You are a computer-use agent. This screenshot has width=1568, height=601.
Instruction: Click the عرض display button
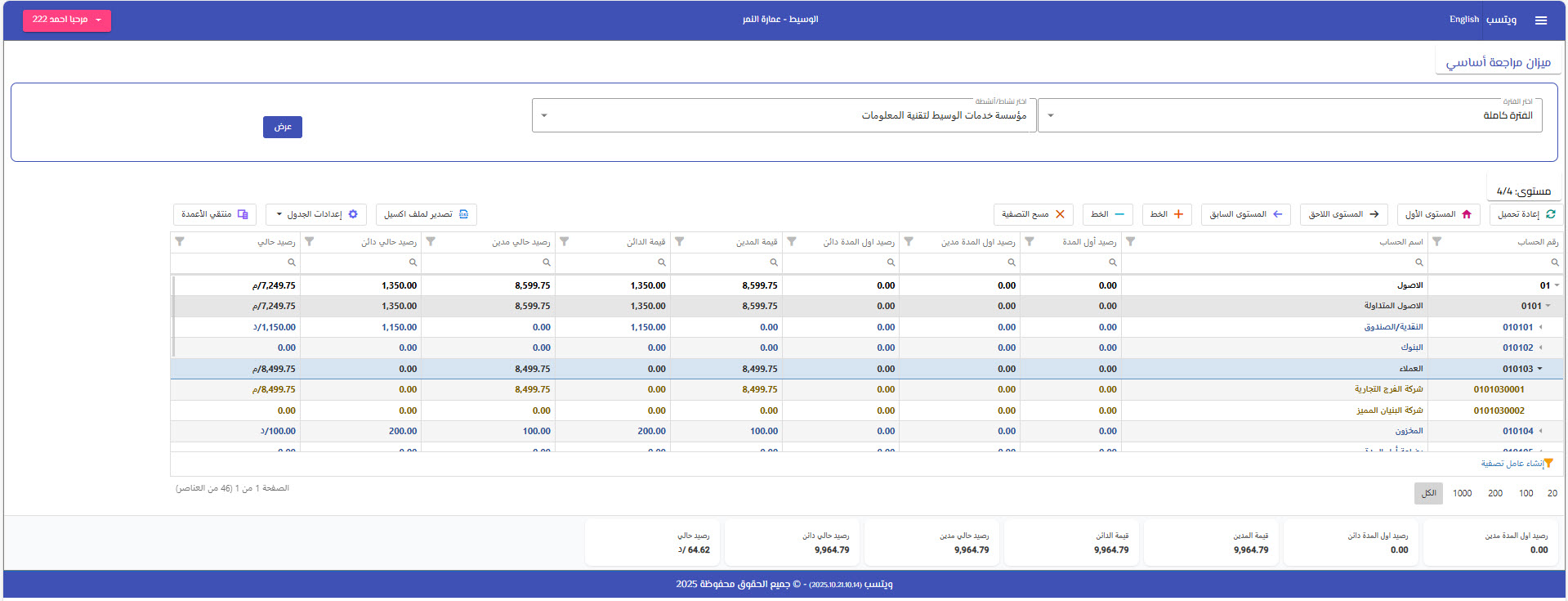pyautogui.click(x=283, y=127)
